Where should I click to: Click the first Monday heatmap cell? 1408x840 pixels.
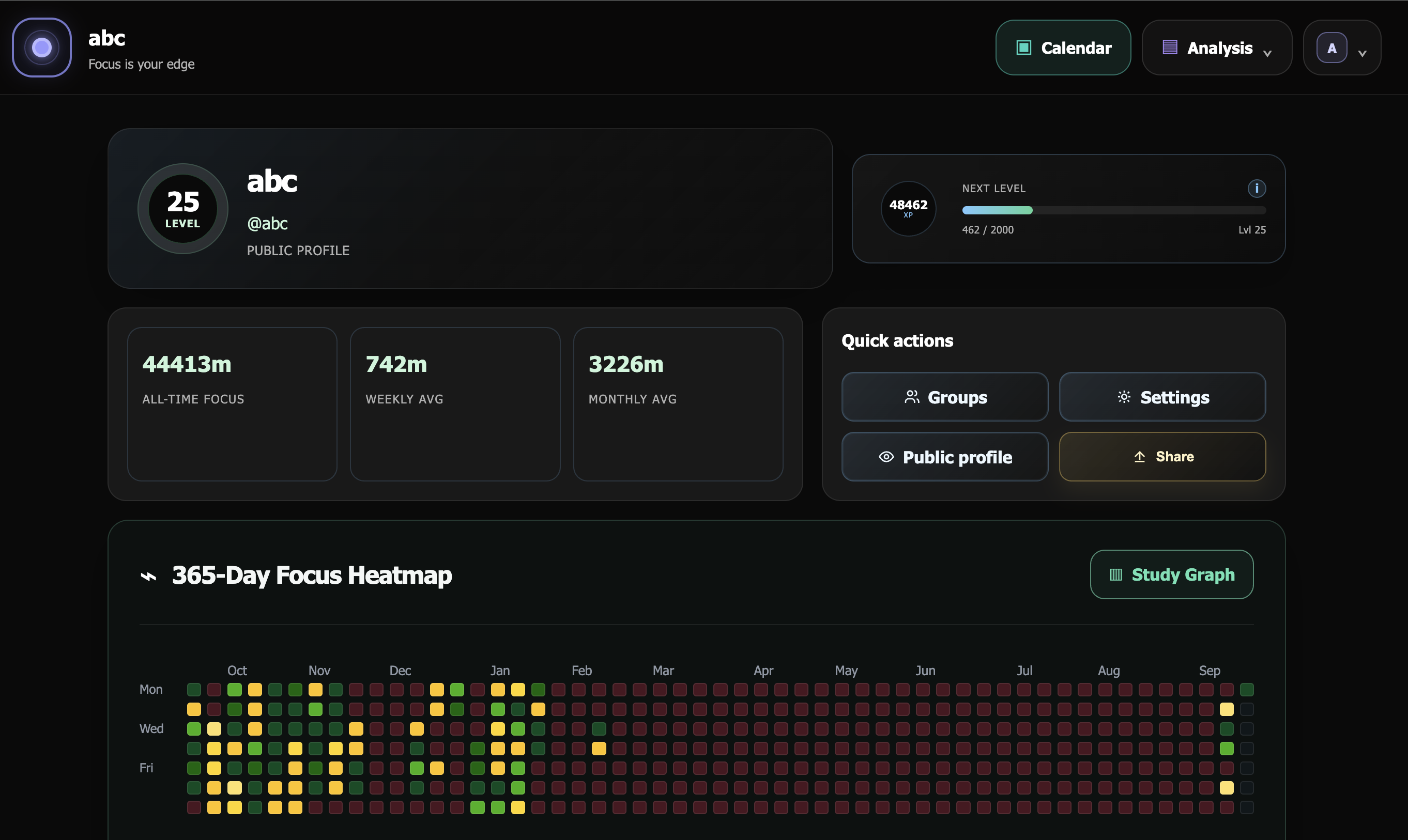tap(194, 690)
